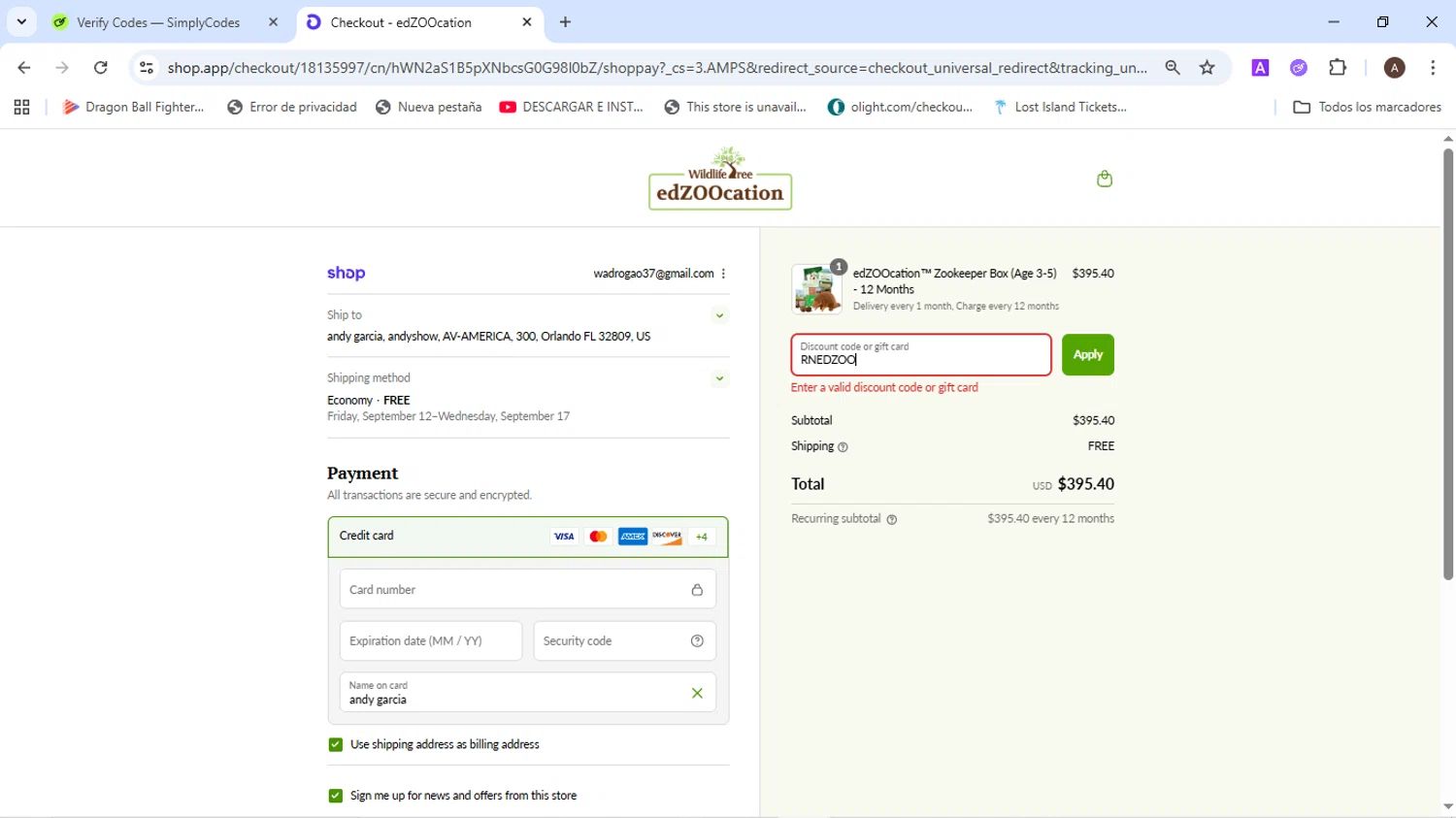Open Dragon Ball Fighter bookmark

click(x=134, y=107)
